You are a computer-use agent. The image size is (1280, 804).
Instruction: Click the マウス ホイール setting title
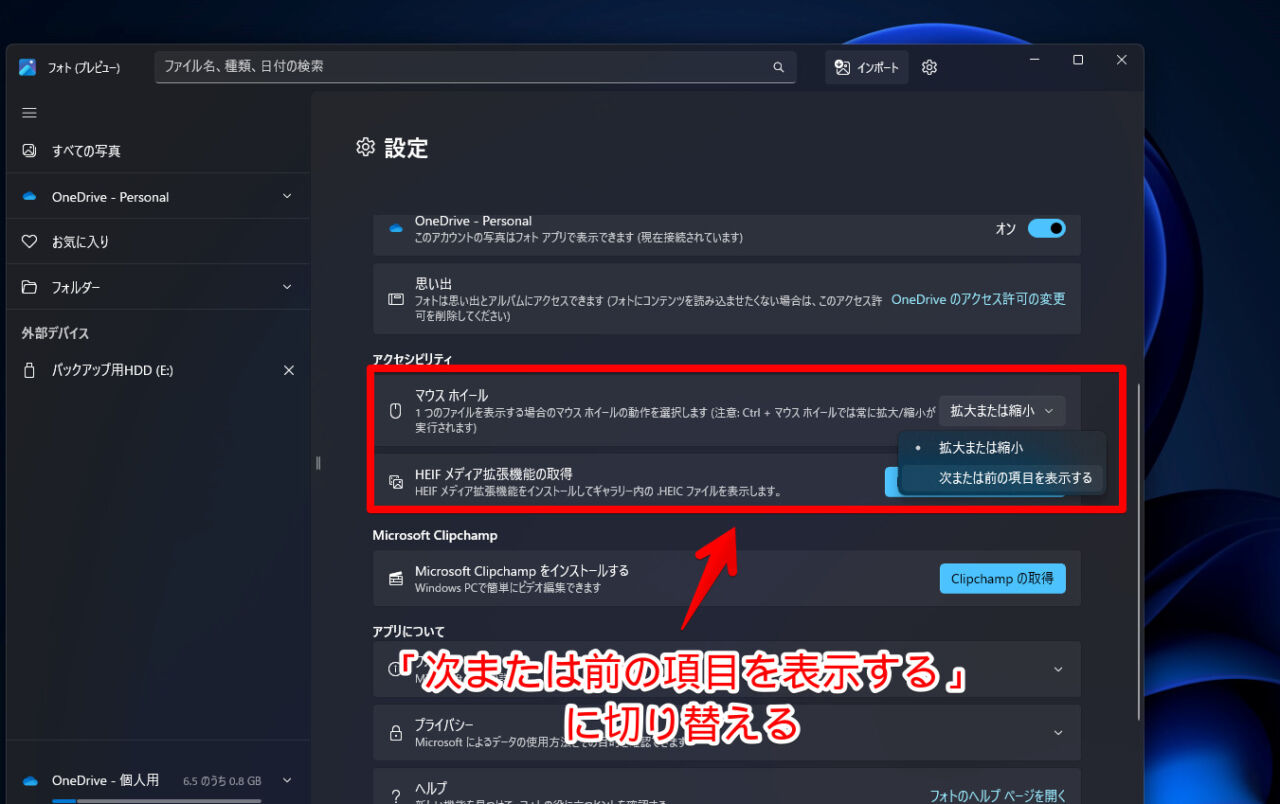click(x=451, y=396)
